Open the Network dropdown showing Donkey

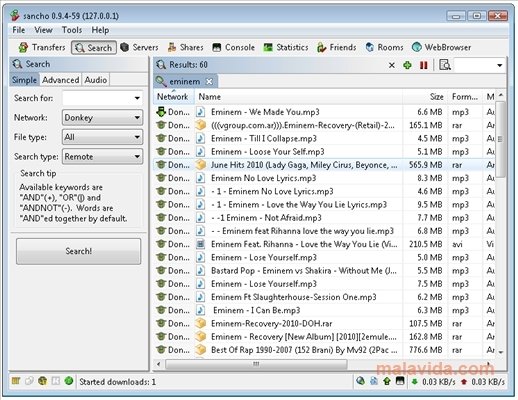[x=102, y=118]
